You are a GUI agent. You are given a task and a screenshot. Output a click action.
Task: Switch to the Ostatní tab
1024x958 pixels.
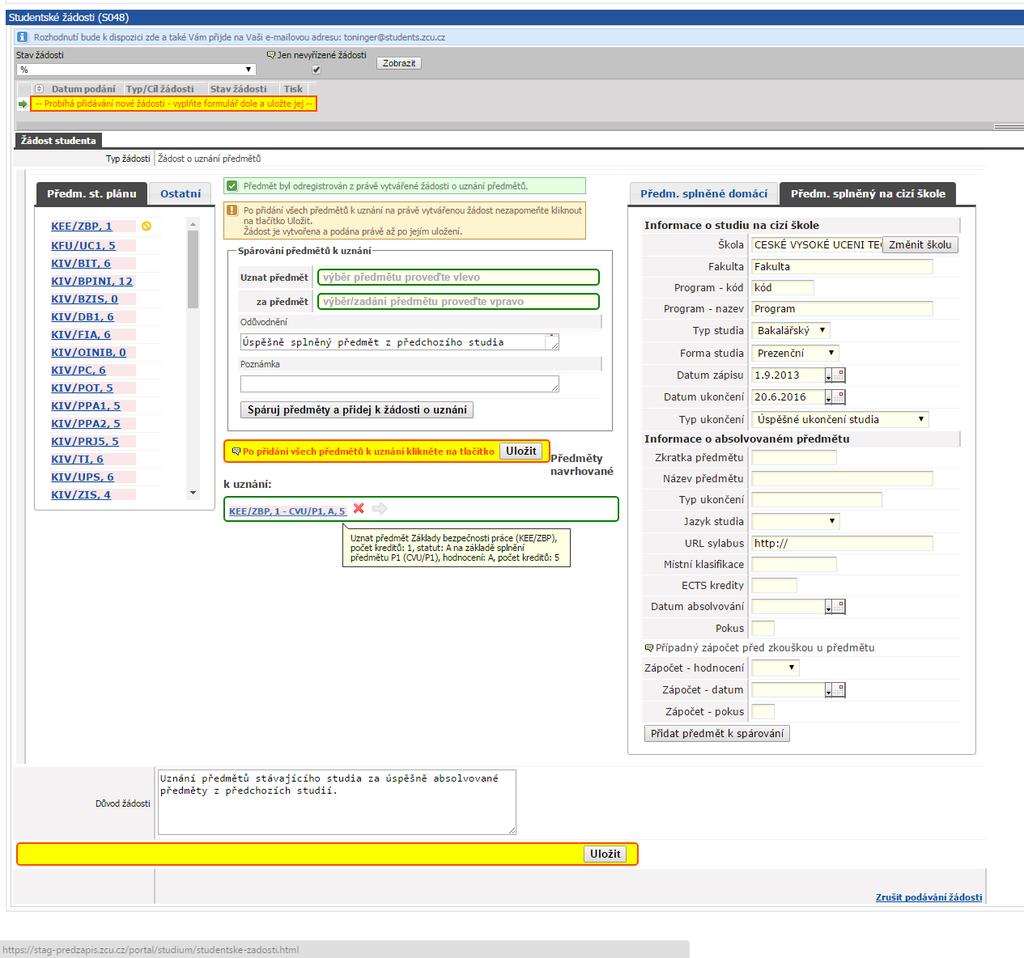180,194
